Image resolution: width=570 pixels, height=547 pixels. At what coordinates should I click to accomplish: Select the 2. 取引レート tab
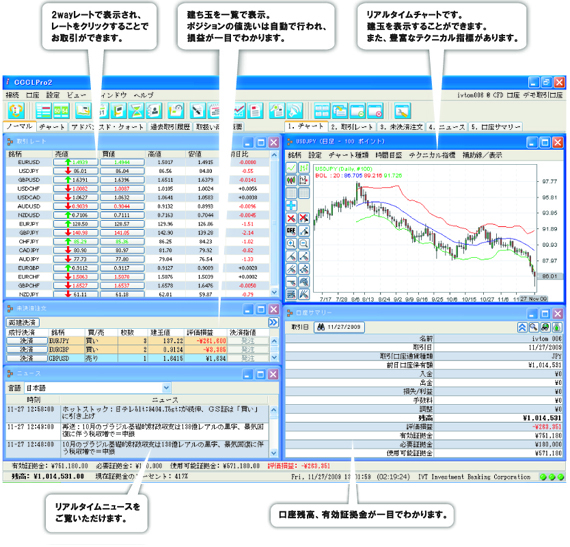tap(352, 127)
